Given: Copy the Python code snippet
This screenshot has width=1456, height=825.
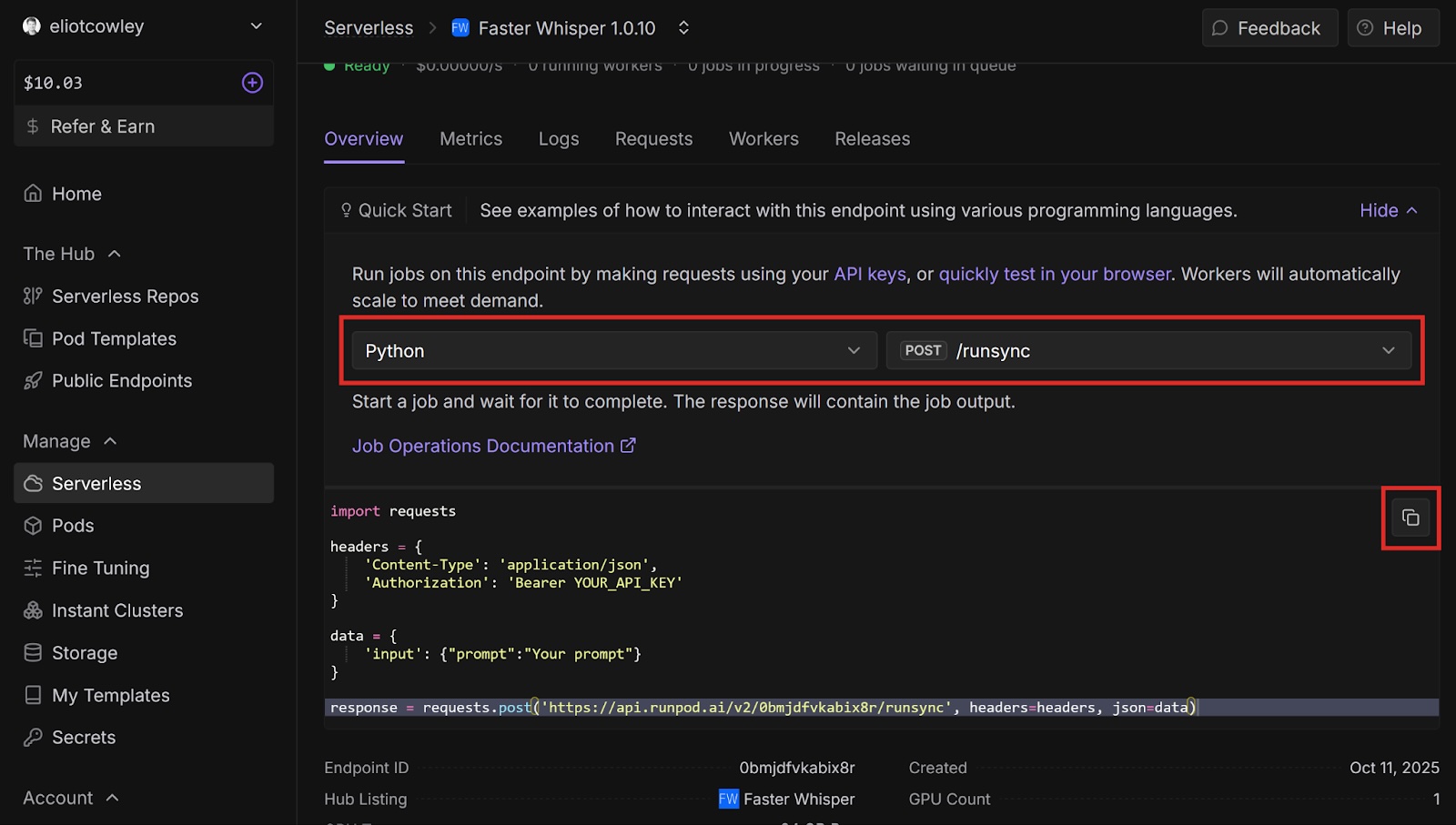Looking at the screenshot, I should coord(1410,518).
